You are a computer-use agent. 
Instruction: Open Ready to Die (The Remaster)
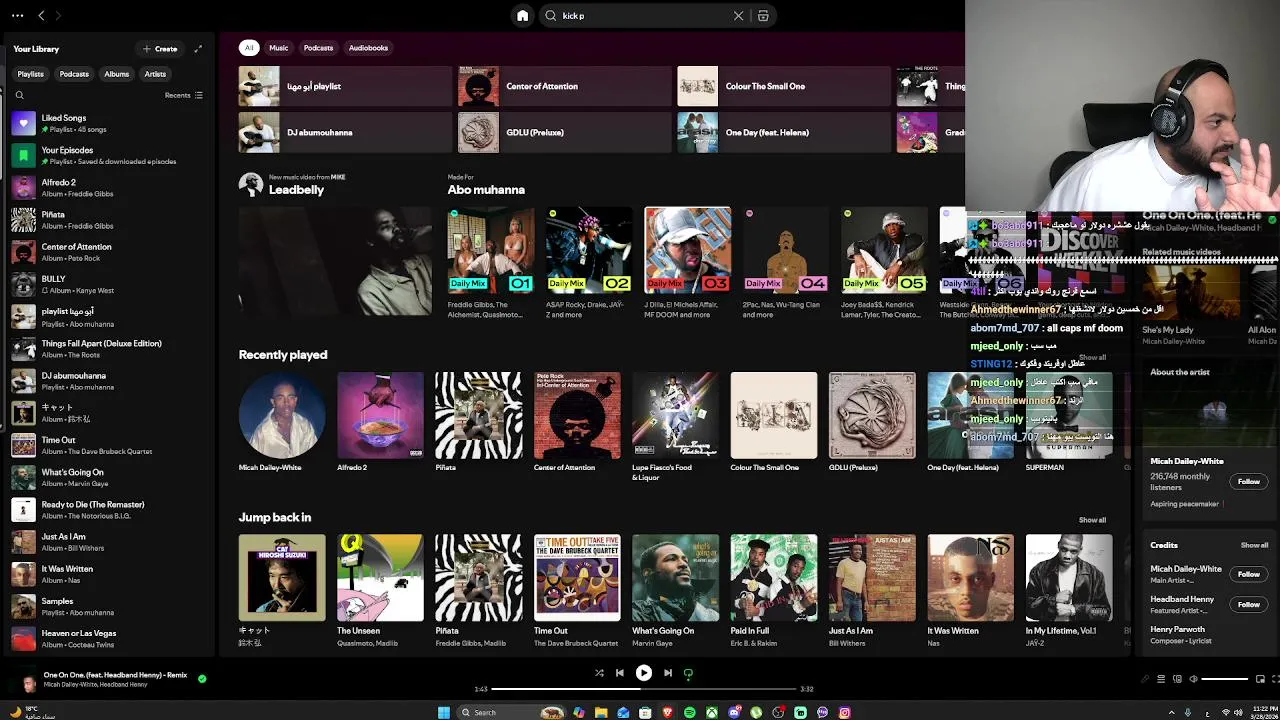tap(108, 510)
